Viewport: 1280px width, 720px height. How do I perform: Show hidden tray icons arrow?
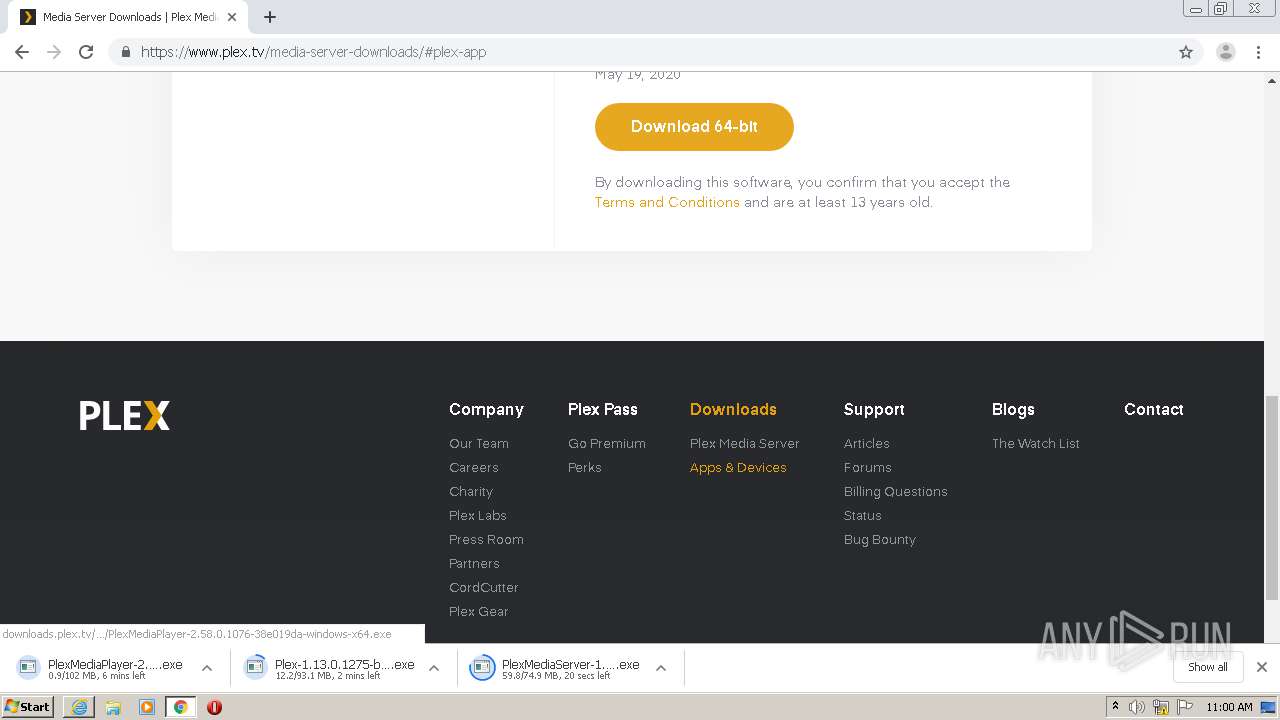[1115, 707]
